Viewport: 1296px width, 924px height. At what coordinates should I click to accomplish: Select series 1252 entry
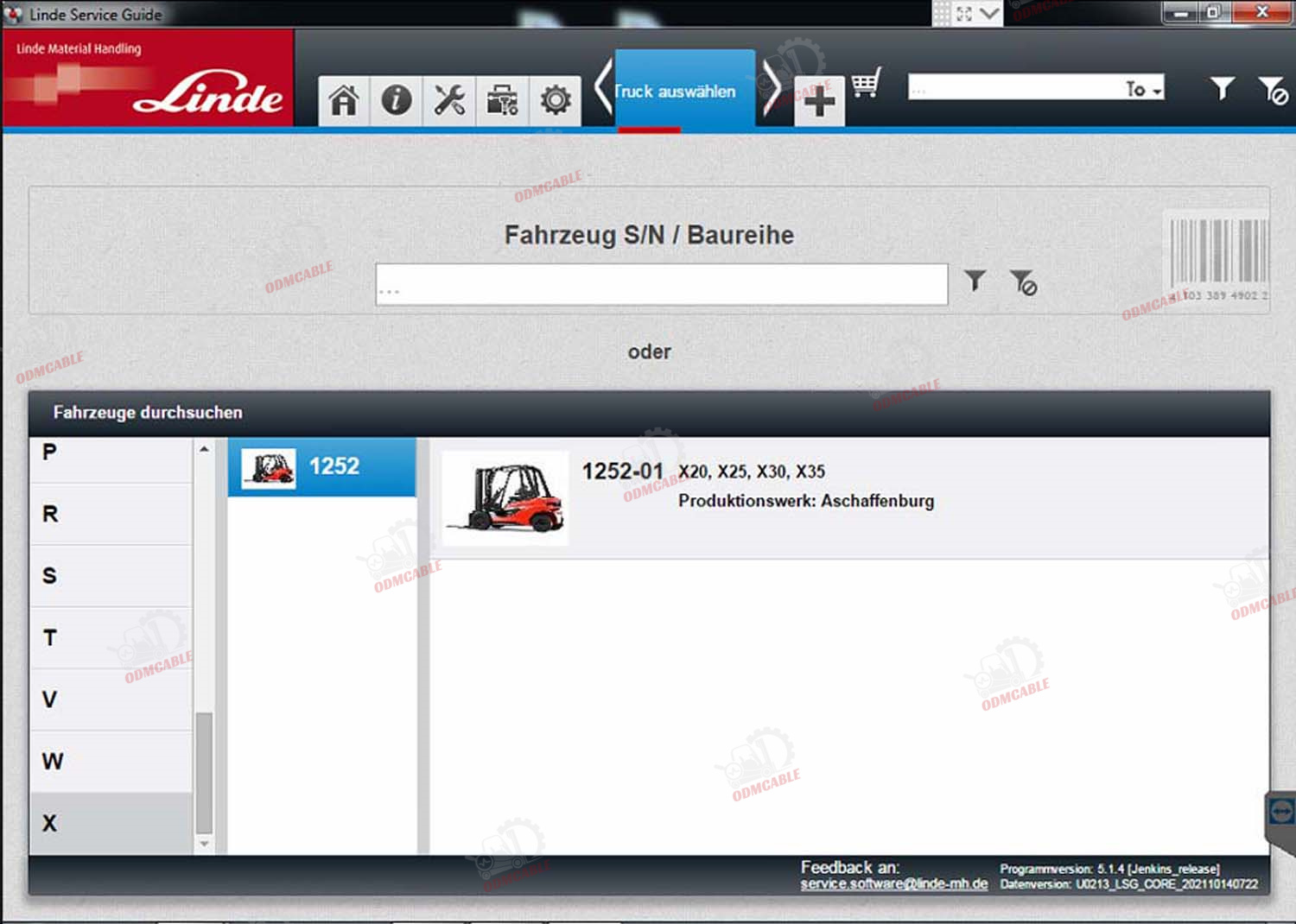click(x=321, y=467)
